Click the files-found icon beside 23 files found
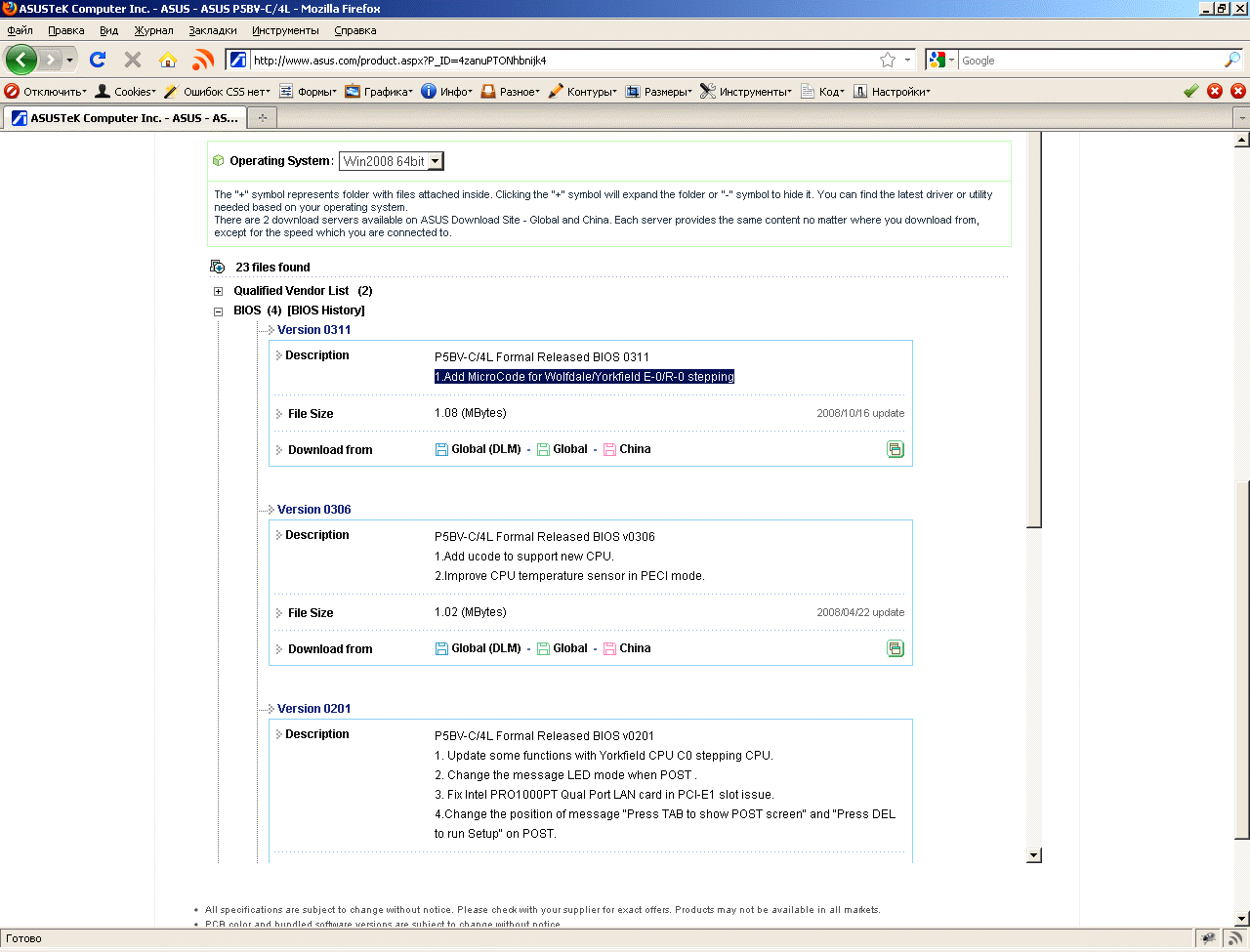 tap(217, 267)
